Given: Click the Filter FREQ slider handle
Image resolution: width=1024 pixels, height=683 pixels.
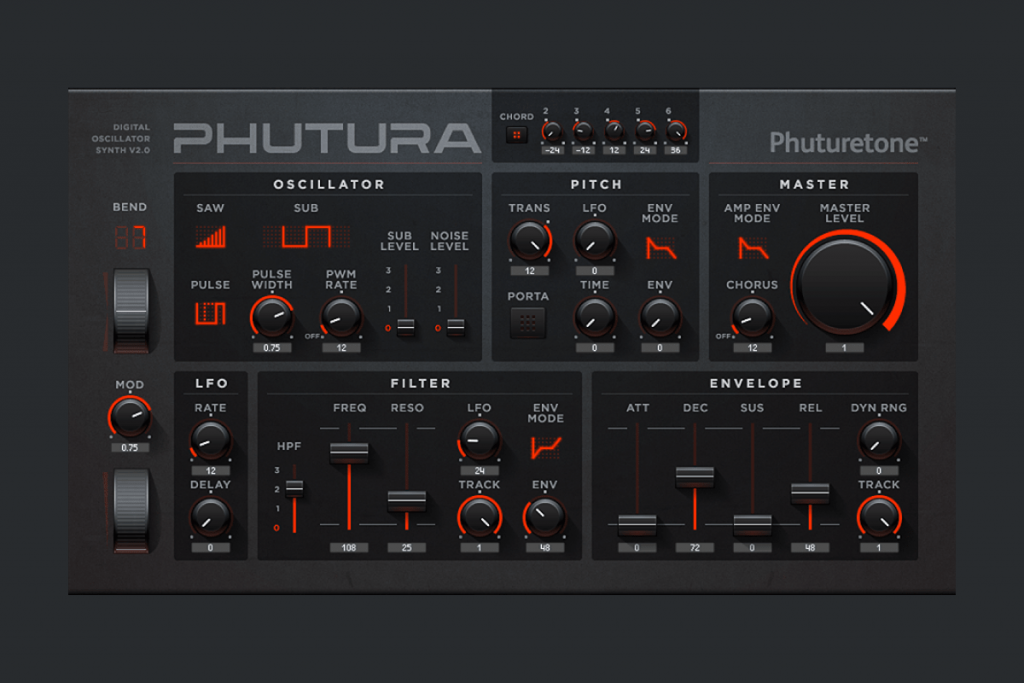Looking at the screenshot, I should click(349, 452).
